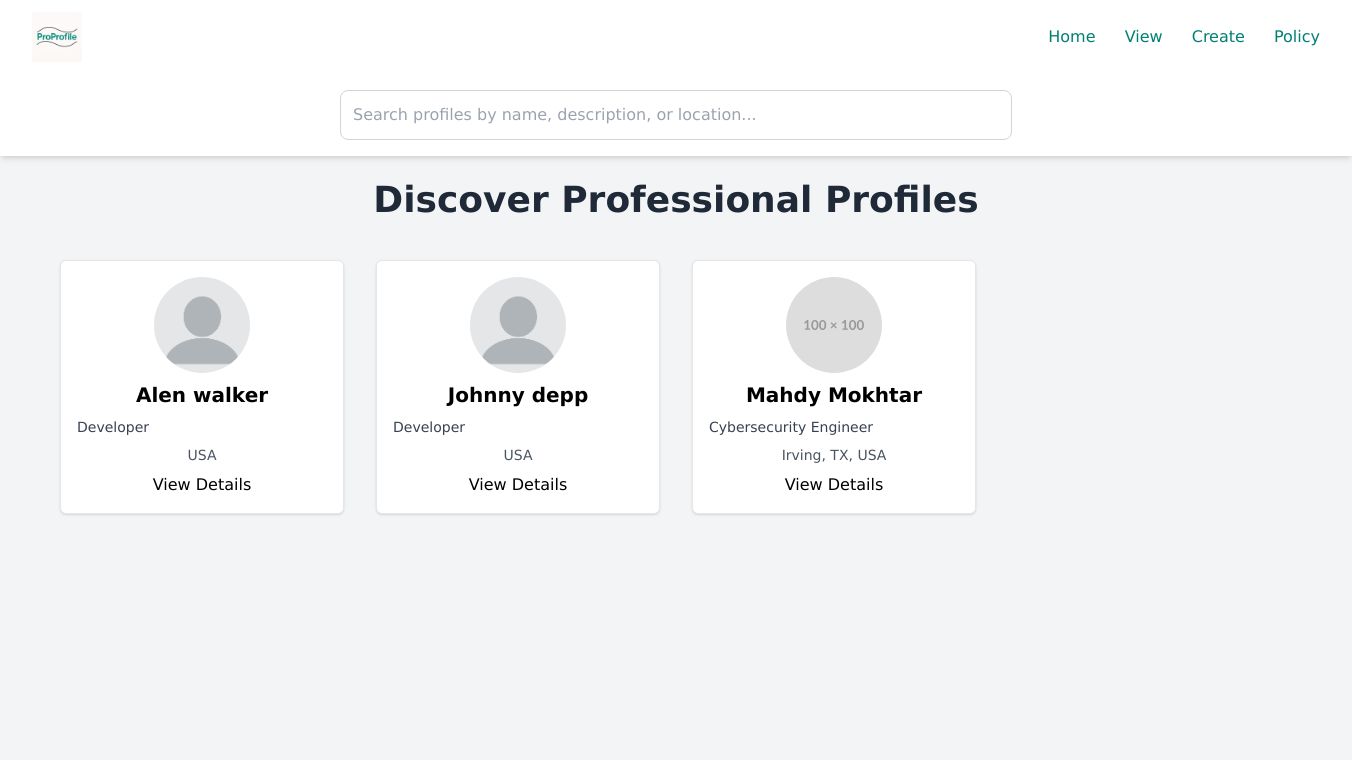Click the Cybersecurity Engineer description text
The width and height of the screenshot is (1352, 760).
(x=791, y=428)
